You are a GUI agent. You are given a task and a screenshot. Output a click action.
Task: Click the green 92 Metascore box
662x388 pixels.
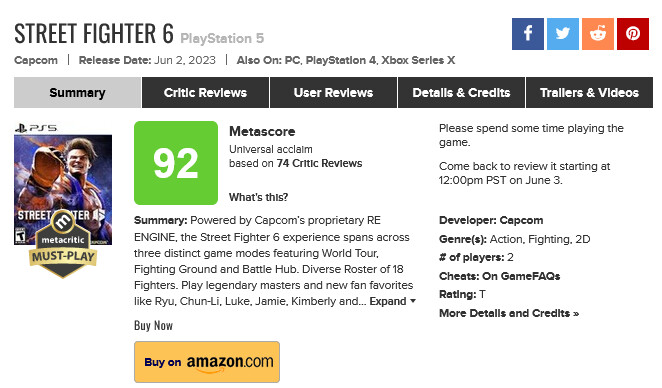pyautogui.click(x=176, y=163)
